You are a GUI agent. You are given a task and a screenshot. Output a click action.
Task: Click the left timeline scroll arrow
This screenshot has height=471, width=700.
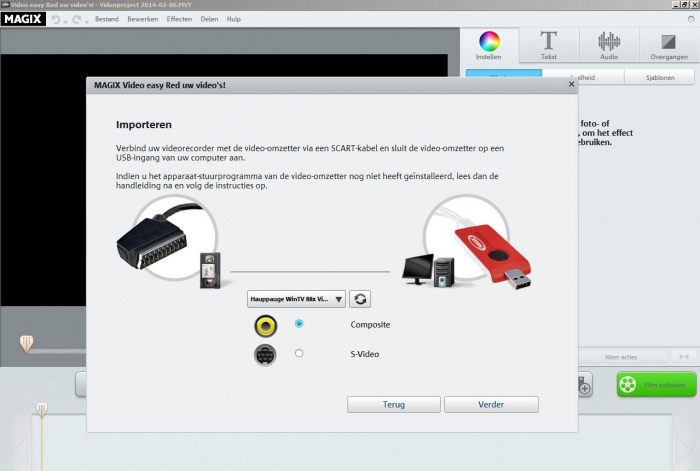coord(21,450)
